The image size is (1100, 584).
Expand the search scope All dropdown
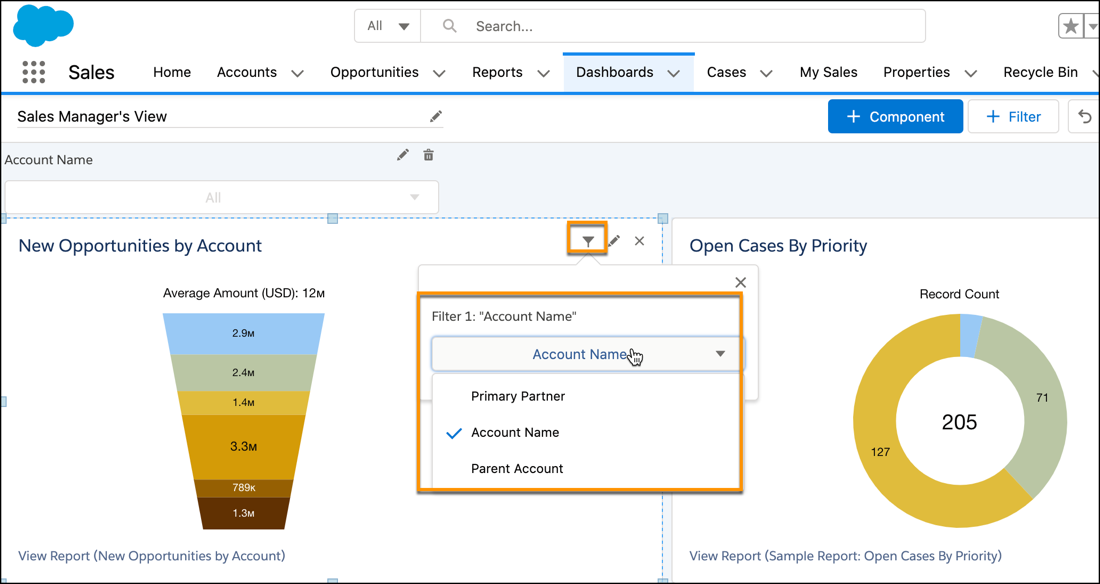pyautogui.click(x=388, y=26)
